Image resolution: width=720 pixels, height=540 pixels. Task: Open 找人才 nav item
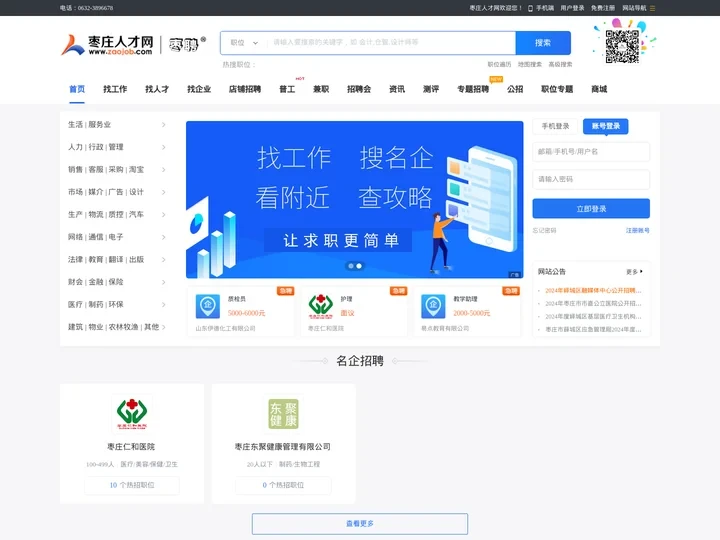pyautogui.click(x=157, y=89)
